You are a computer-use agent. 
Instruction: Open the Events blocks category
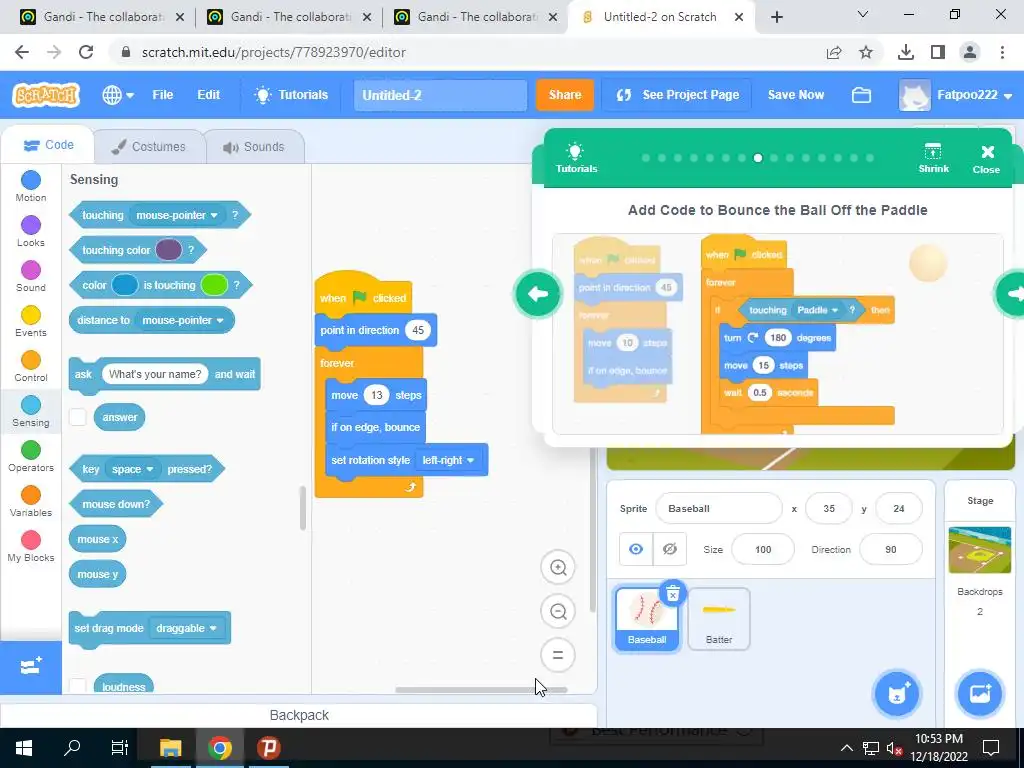tap(31, 321)
